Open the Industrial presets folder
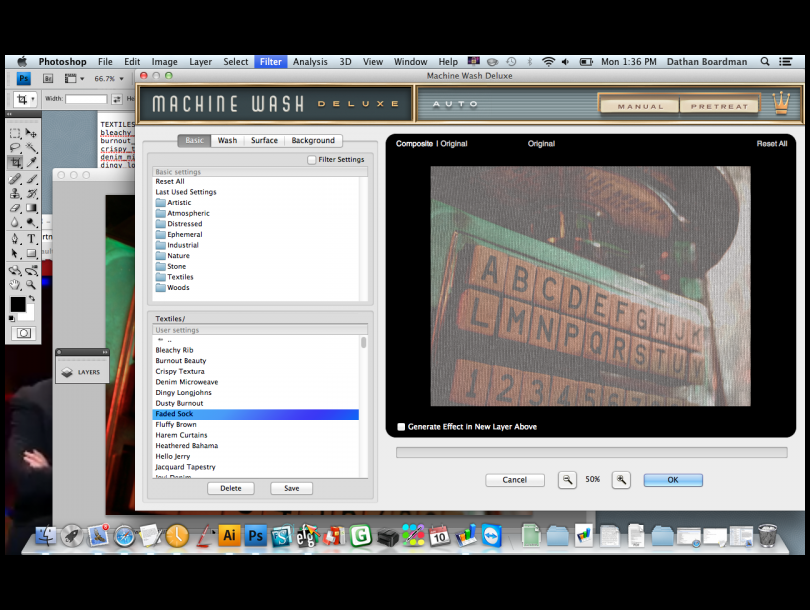This screenshot has height=610, width=810. 182,245
